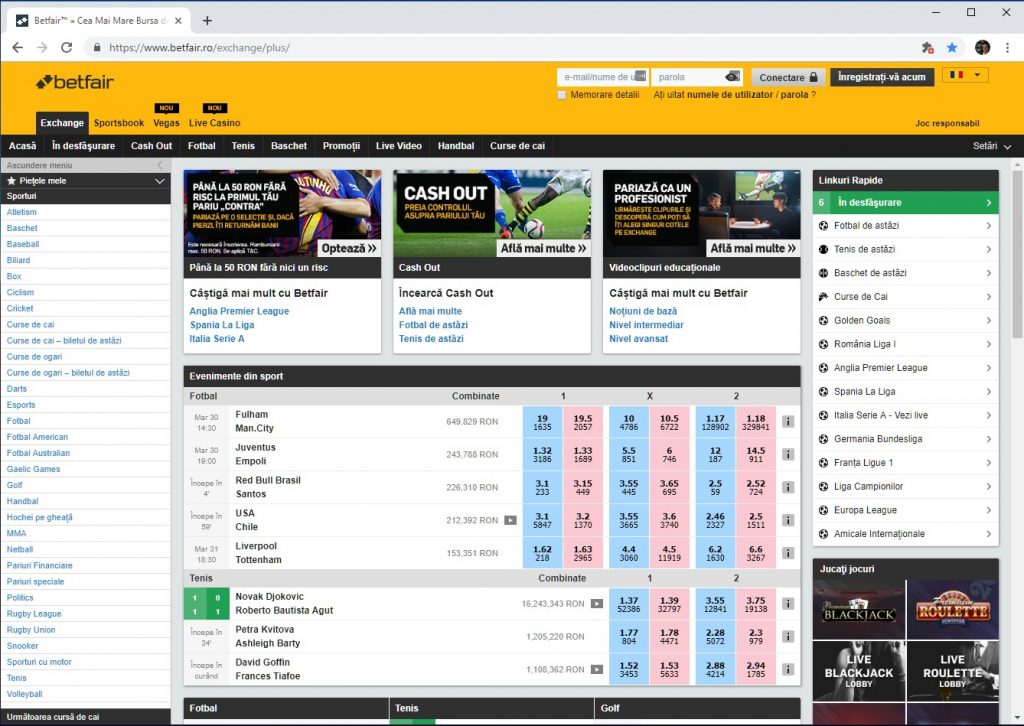Open the Nivel avansat link

pos(639,339)
